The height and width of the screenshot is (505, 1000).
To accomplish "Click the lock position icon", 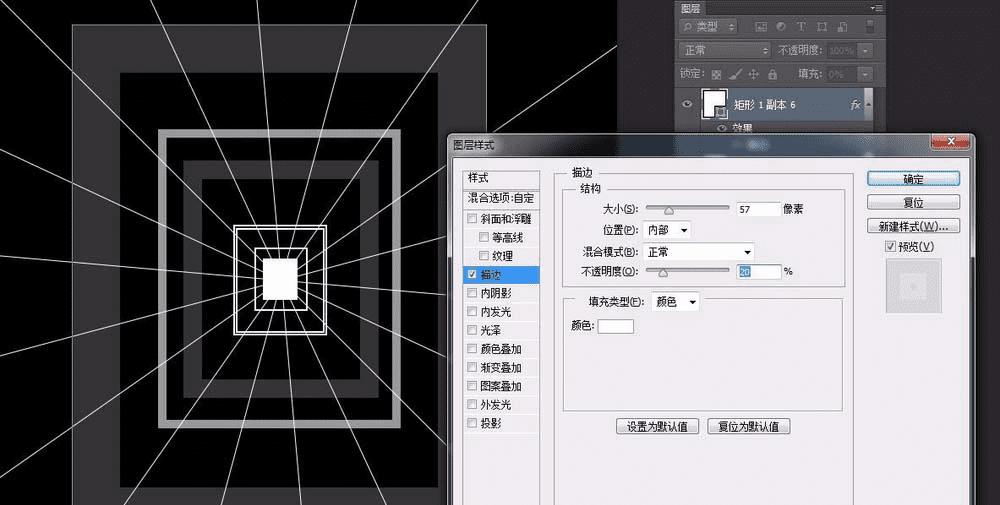I will [753, 74].
